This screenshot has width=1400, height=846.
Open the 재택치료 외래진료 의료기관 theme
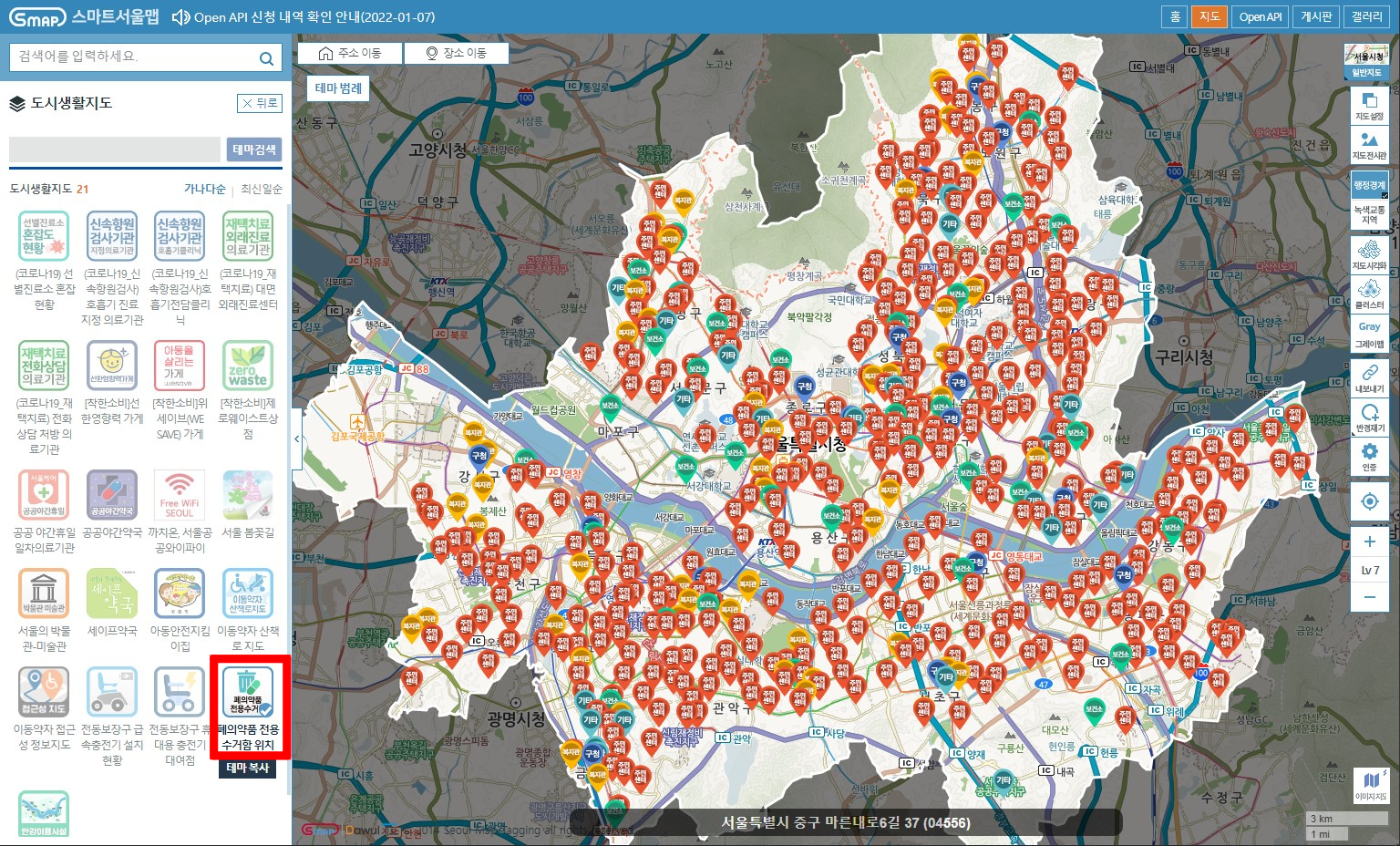click(x=248, y=236)
